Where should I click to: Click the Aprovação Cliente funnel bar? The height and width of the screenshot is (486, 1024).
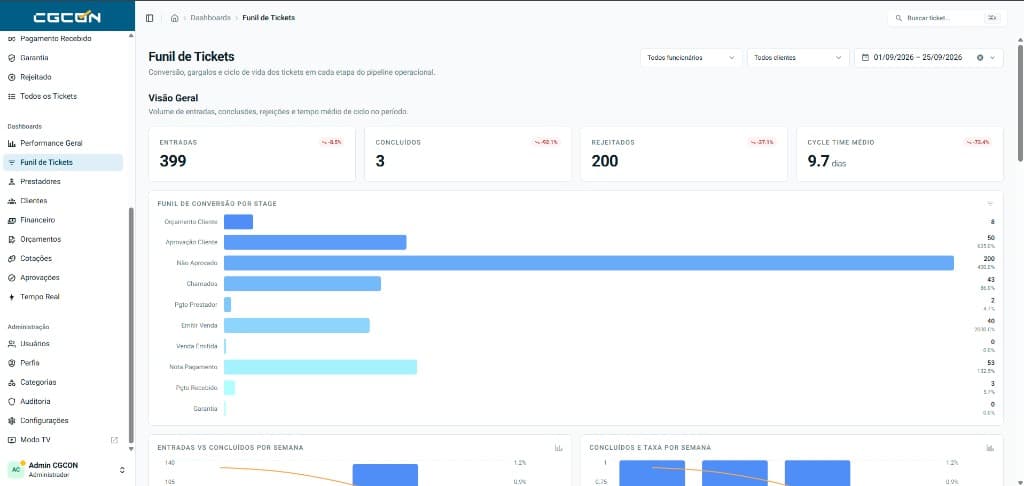pos(315,242)
